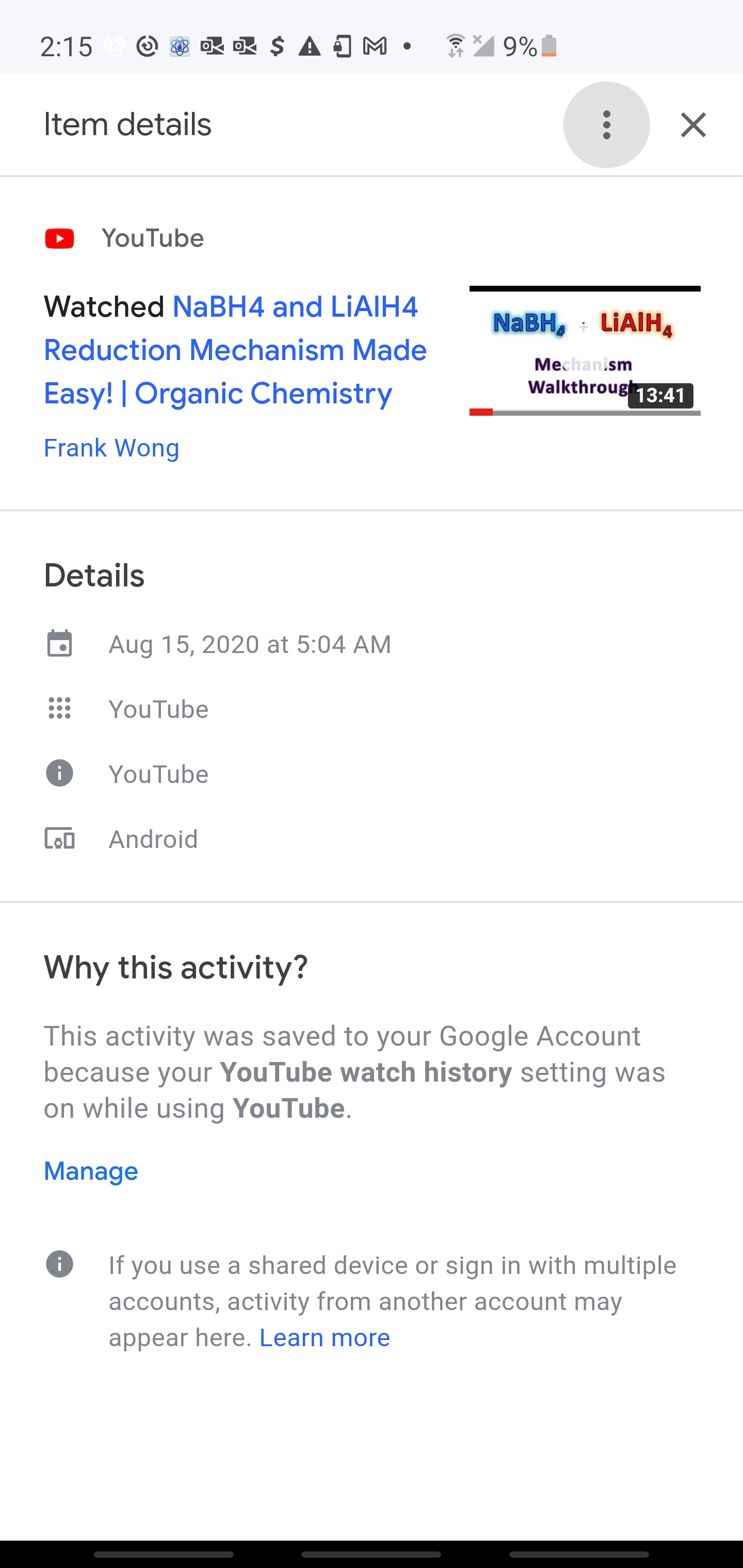Open Frank Wong channel link

tap(111, 448)
